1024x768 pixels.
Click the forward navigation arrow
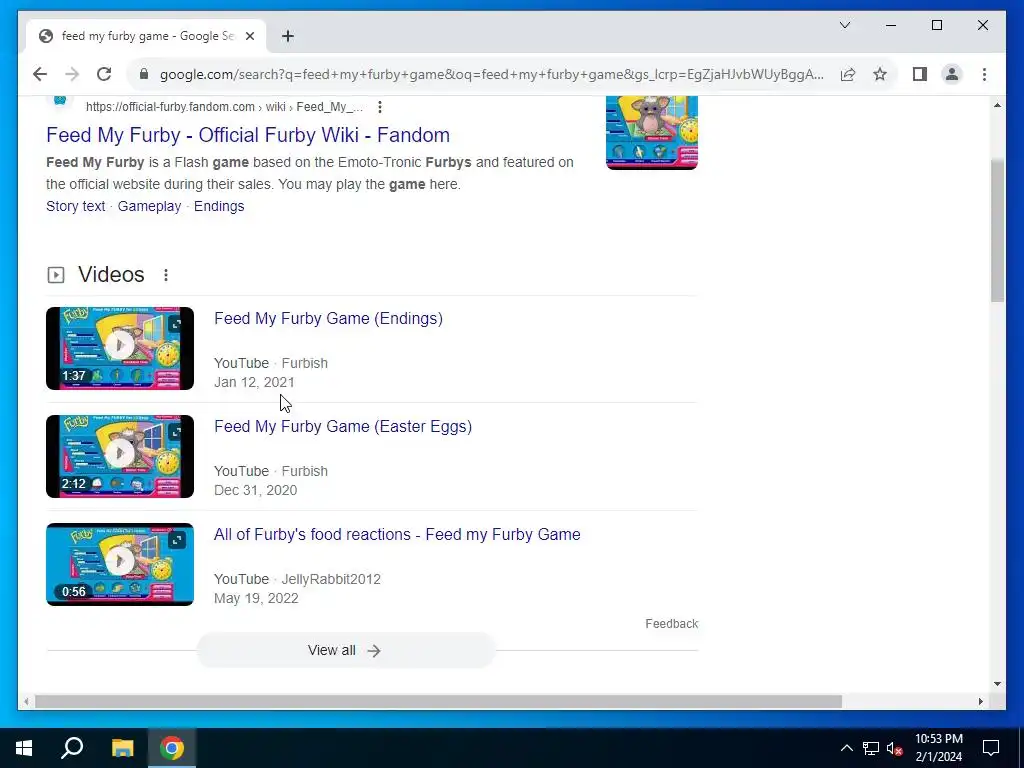(x=72, y=74)
